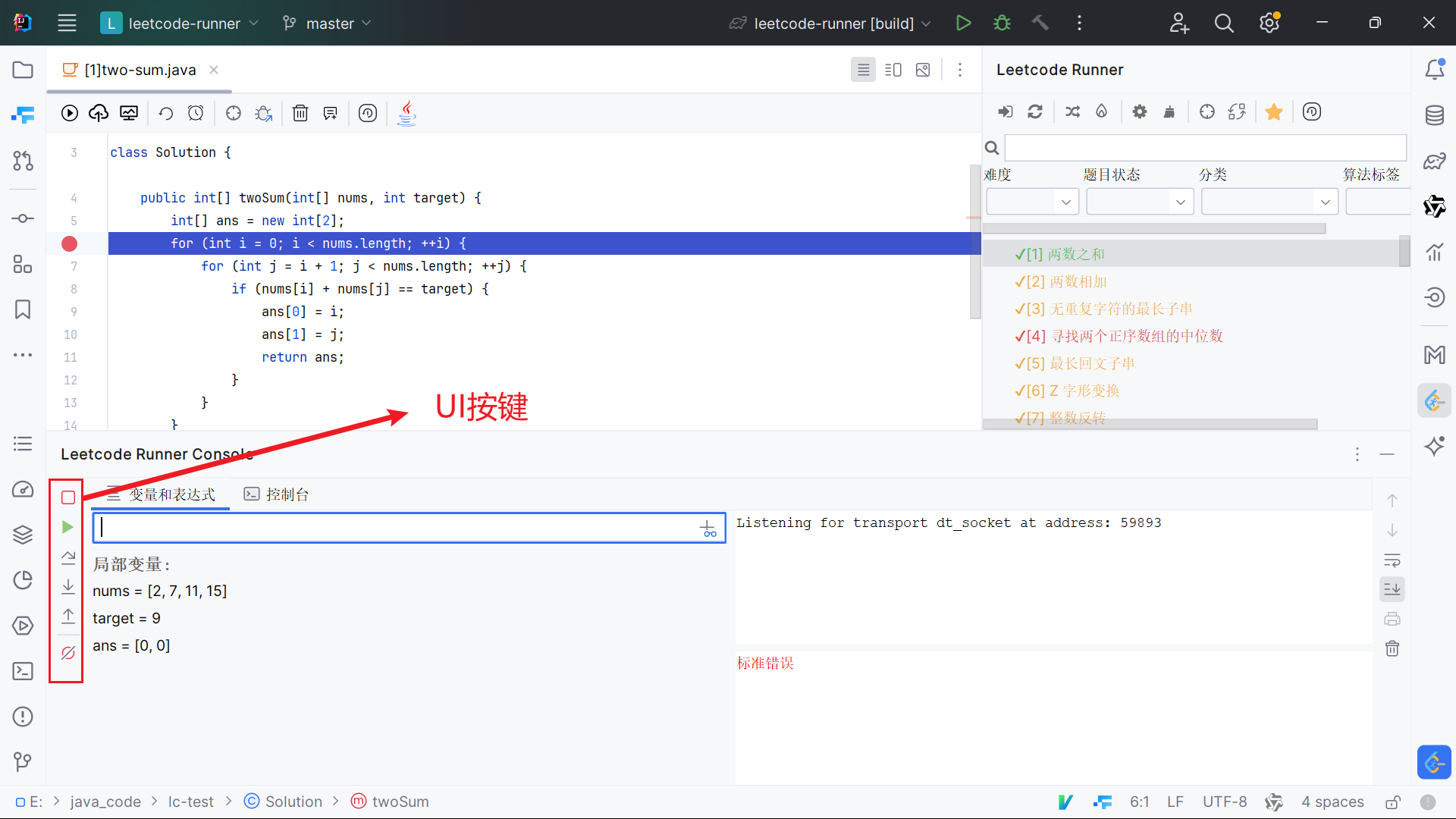Focus the watch expression input field
Screen dimensions: 1456x819
click(409, 528)
